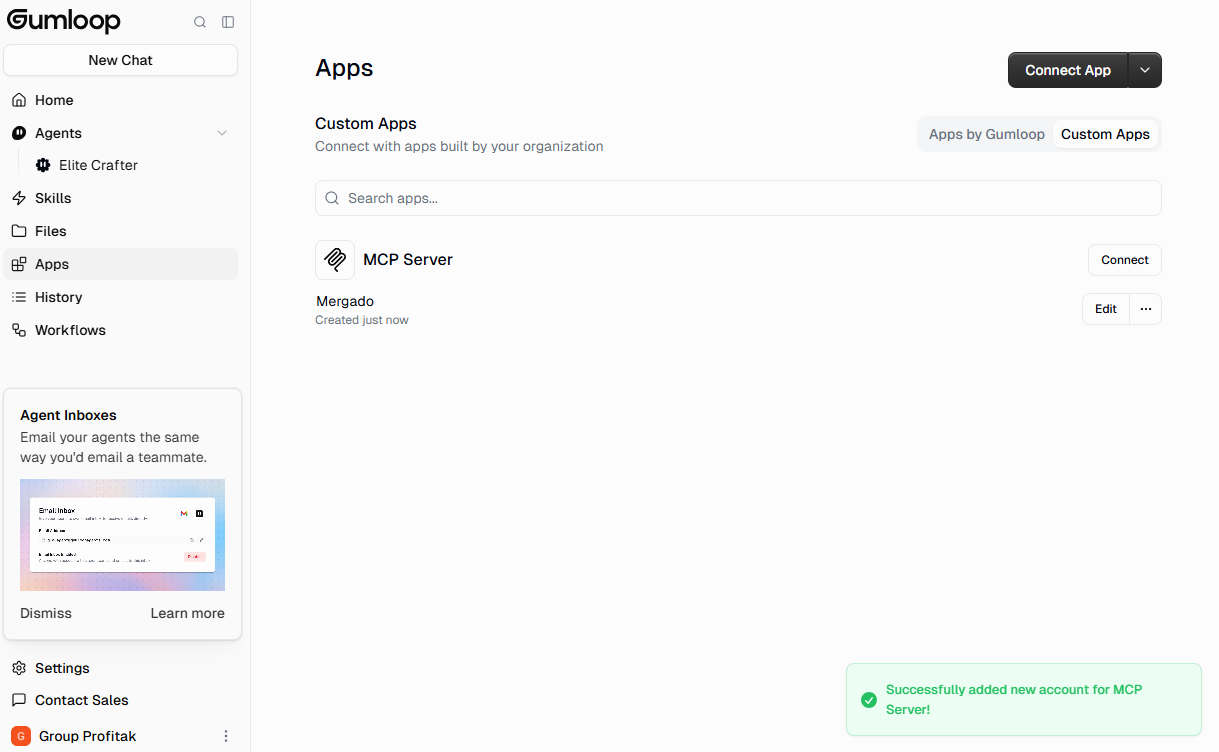The width and height of the screenshot is (1219, 752).
Task: Collapse sidebar with panel toggle icon
Action: (x=228, y=22)
